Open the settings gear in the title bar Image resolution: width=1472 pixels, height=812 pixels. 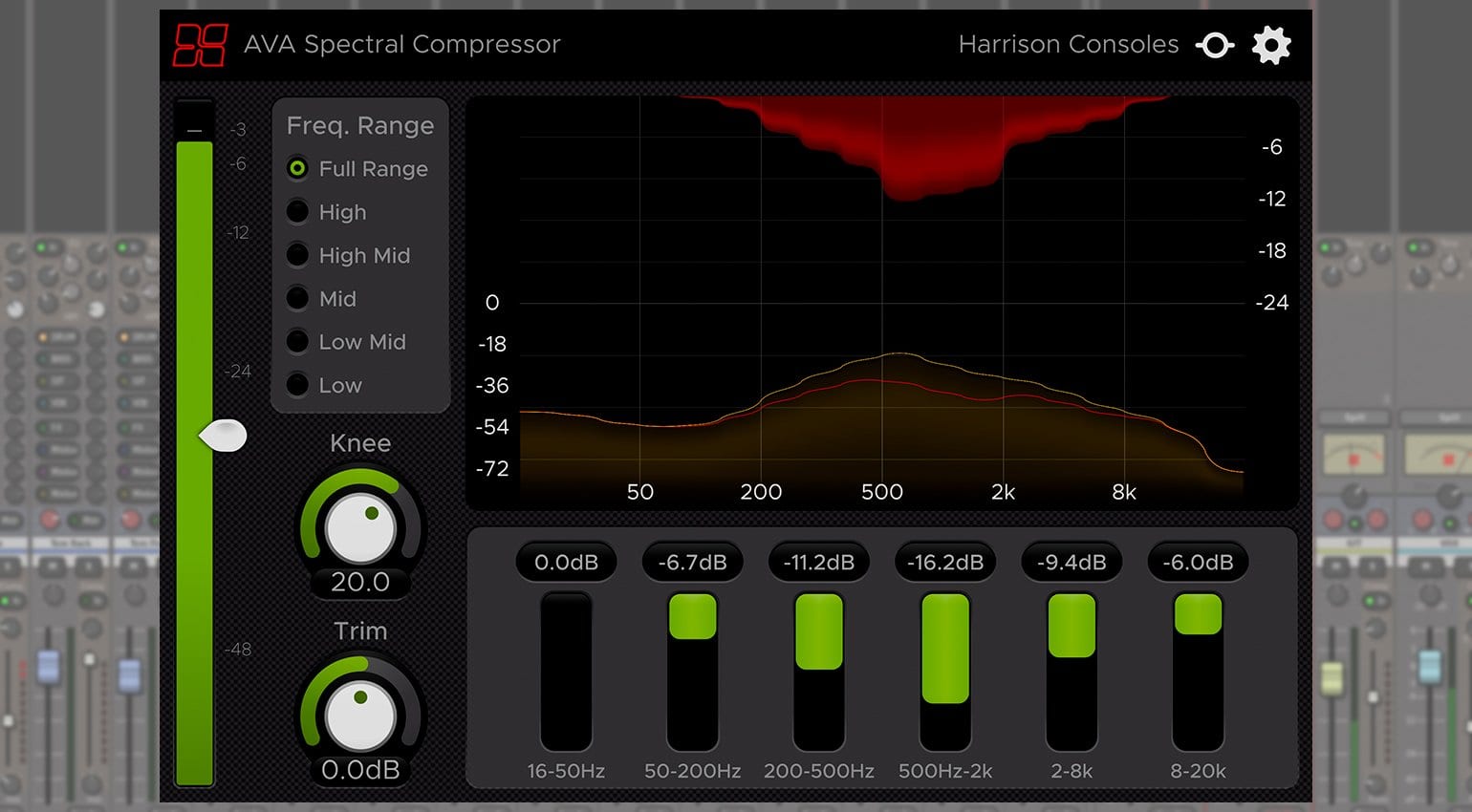[x=1271, y=44]
